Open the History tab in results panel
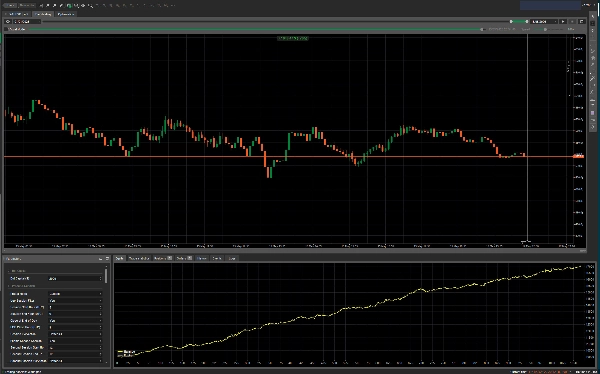Viewport: 600px width, 374px height. coord(202,258)
